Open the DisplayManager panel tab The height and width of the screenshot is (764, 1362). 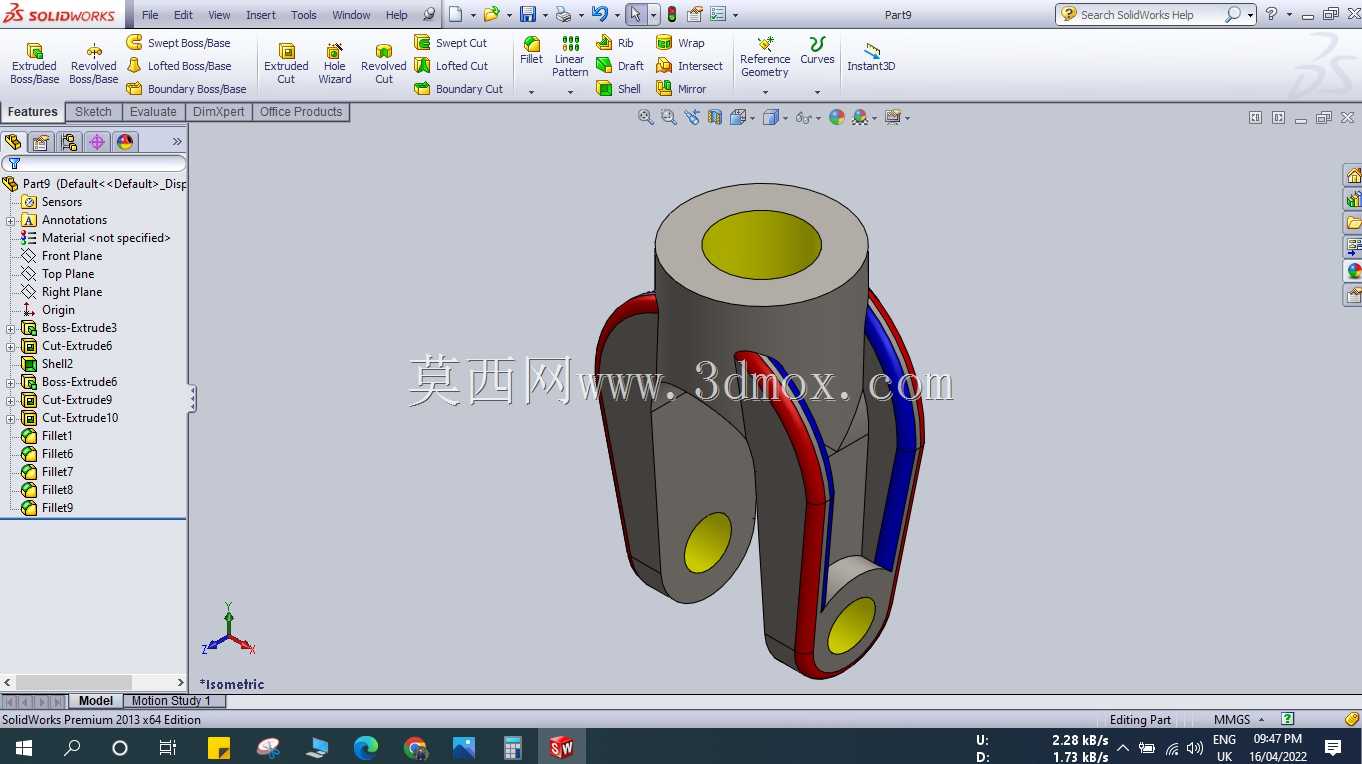tap(125, 142)
